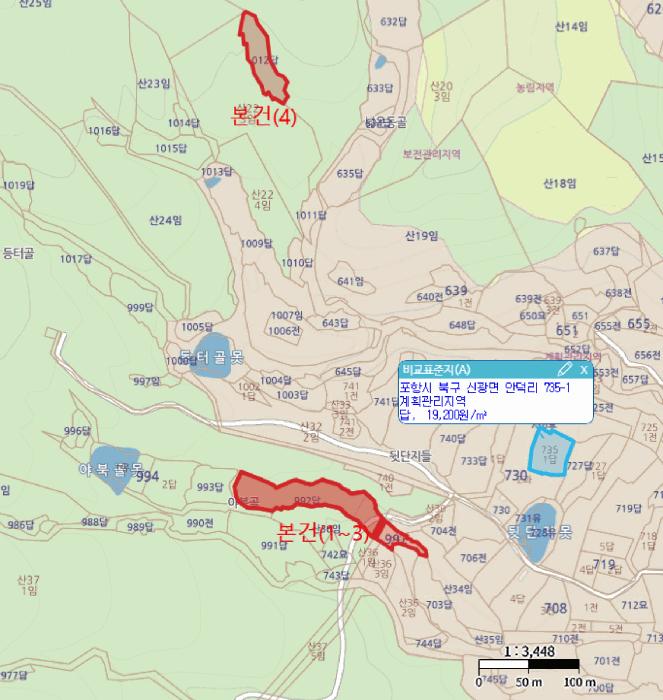Select parcel label 989답
This screenshot has width=663, height=700.
pyautogui.click(x=140, y=527)
